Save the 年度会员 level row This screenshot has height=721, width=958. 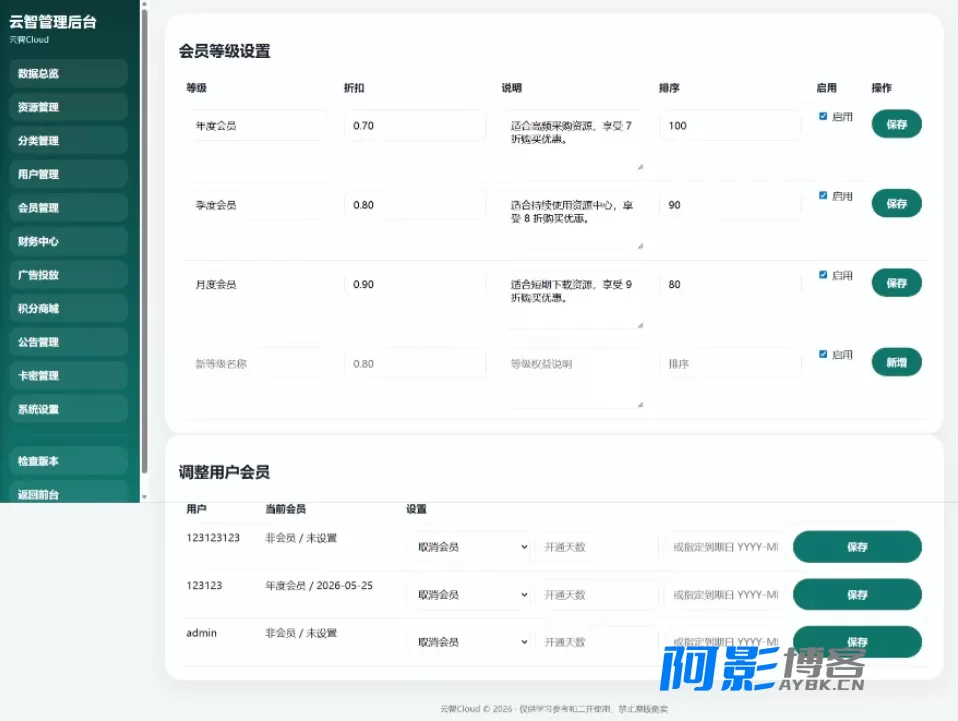coord(896,124)
